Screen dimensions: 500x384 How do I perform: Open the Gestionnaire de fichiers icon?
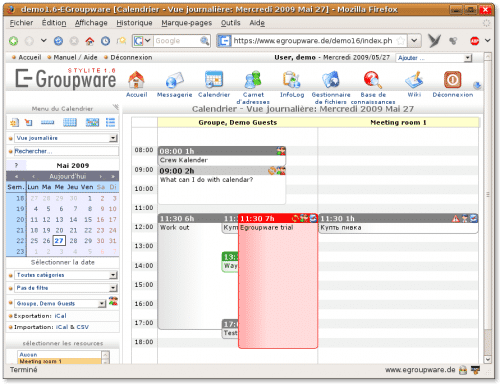click(x=331, y=80)
